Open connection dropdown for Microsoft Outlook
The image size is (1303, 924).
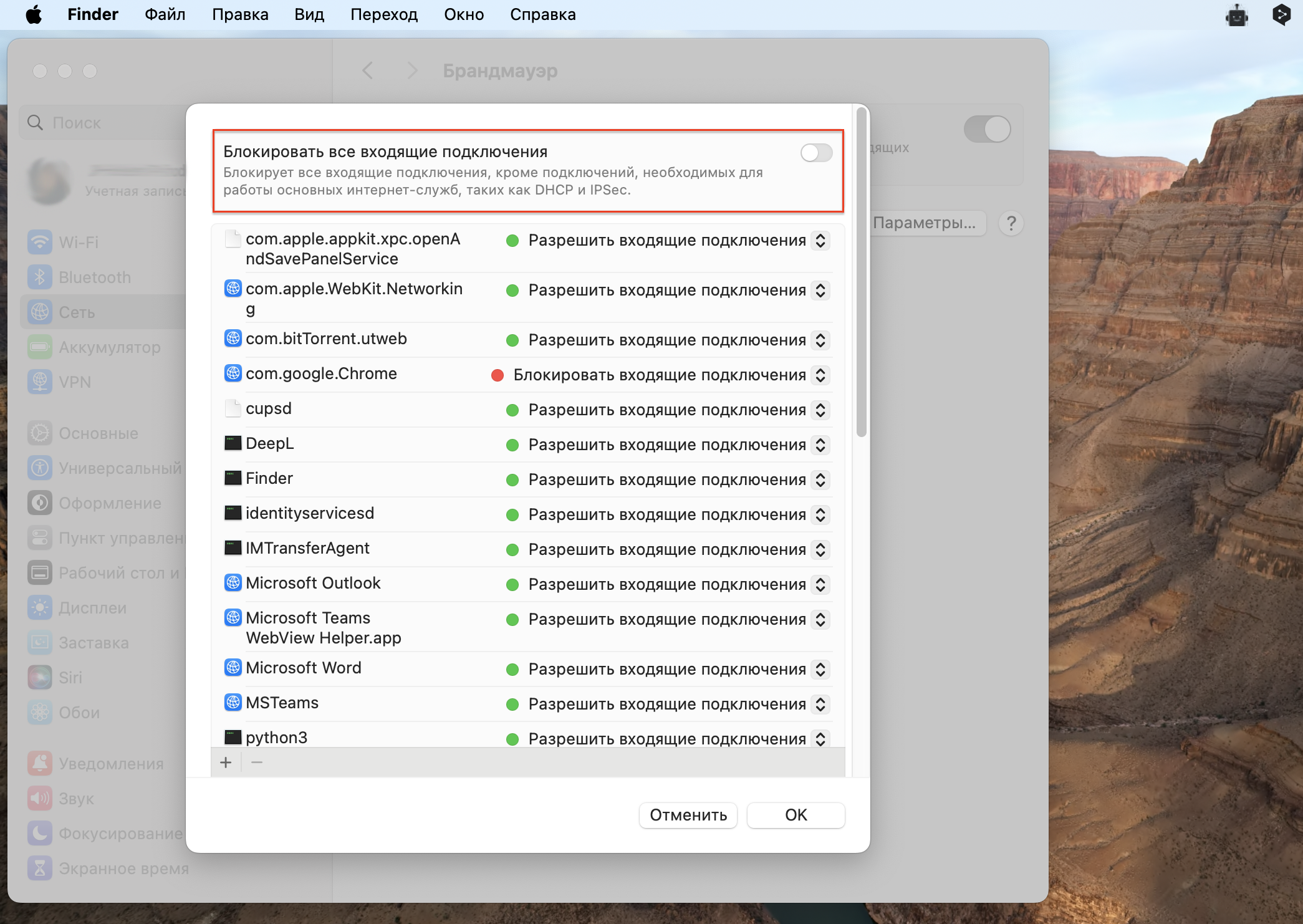820,584
